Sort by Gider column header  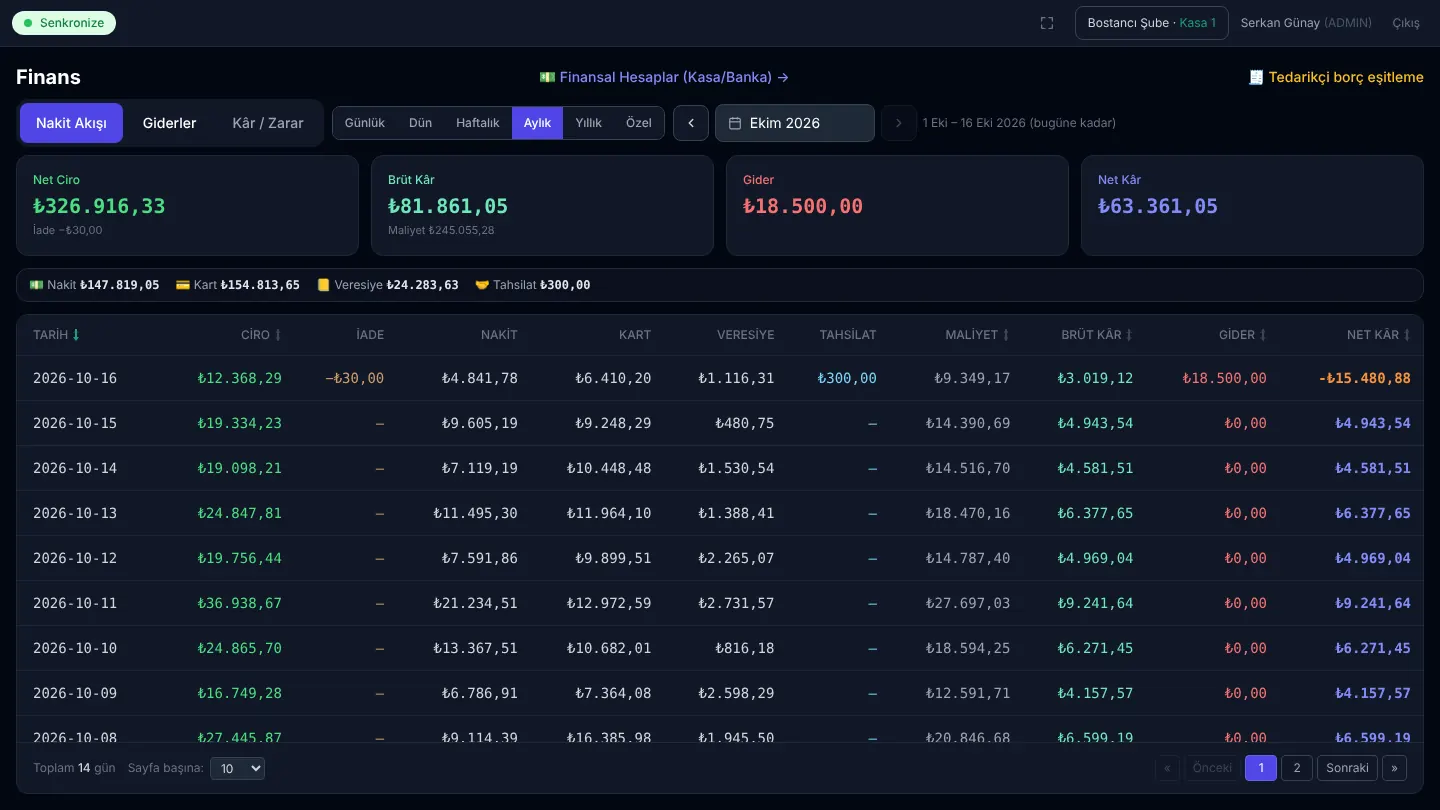coord(1243,335)
